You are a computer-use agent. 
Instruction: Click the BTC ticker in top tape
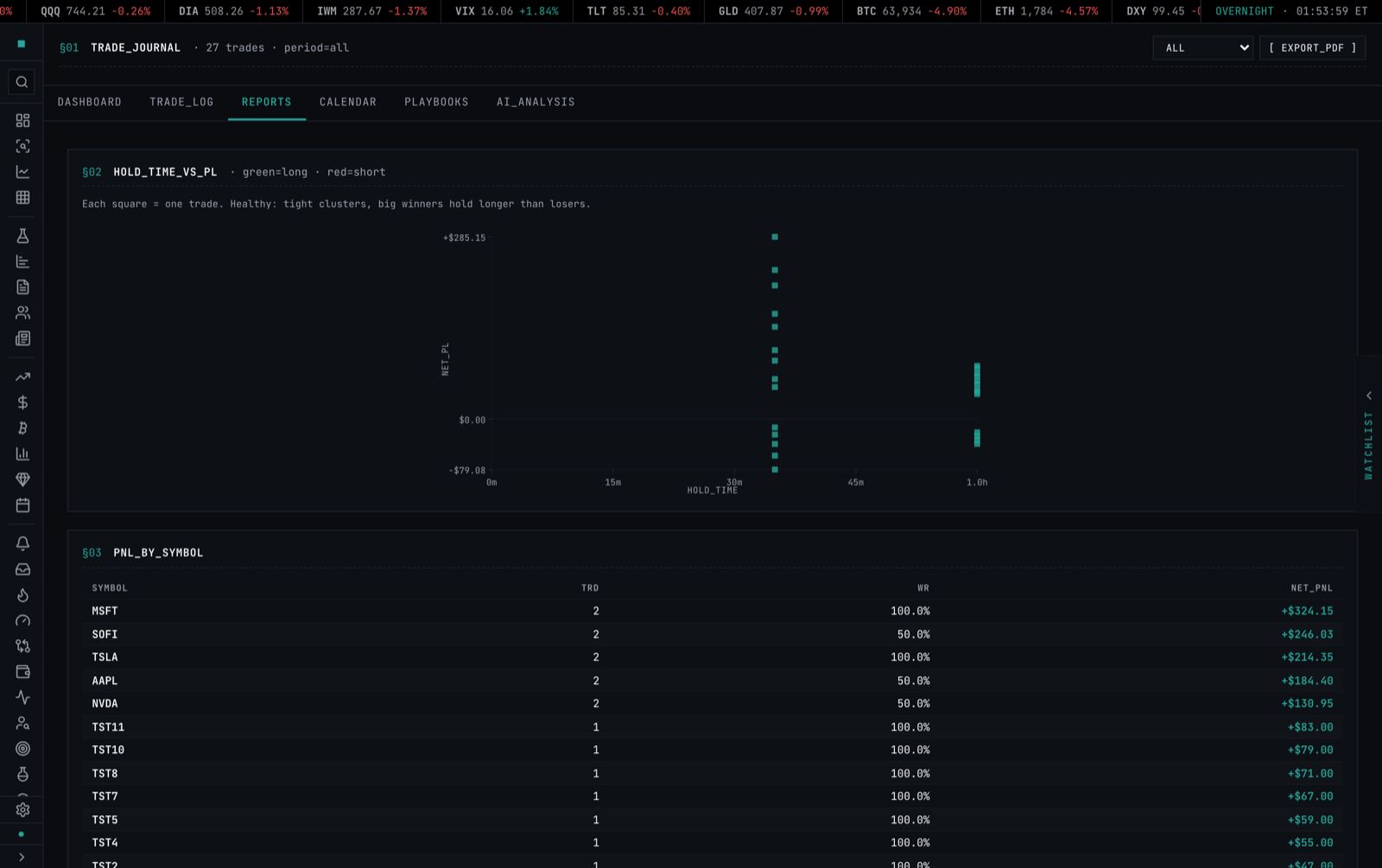911,11
